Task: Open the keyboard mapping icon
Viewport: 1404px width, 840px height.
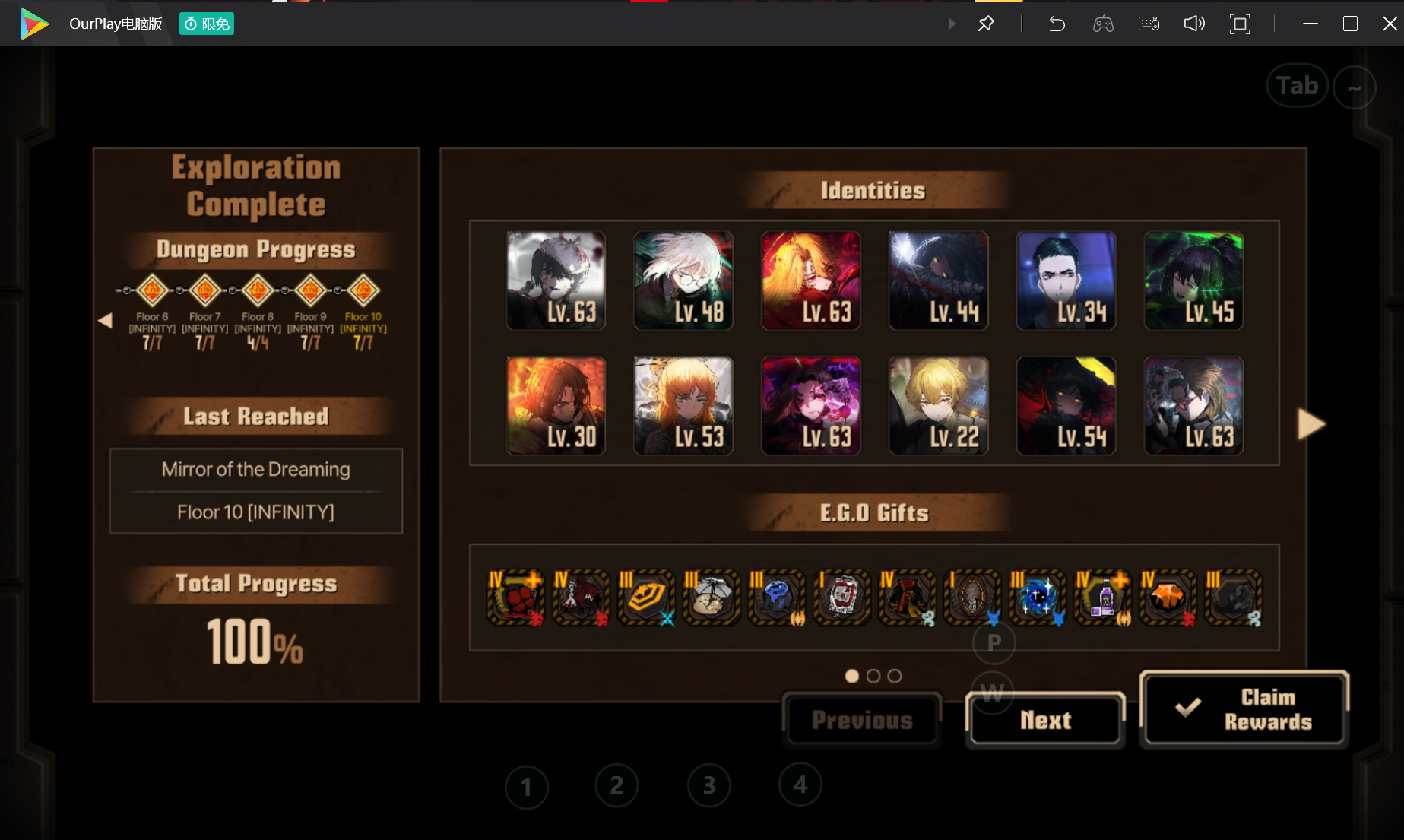Action: (x=1149, y=24)
